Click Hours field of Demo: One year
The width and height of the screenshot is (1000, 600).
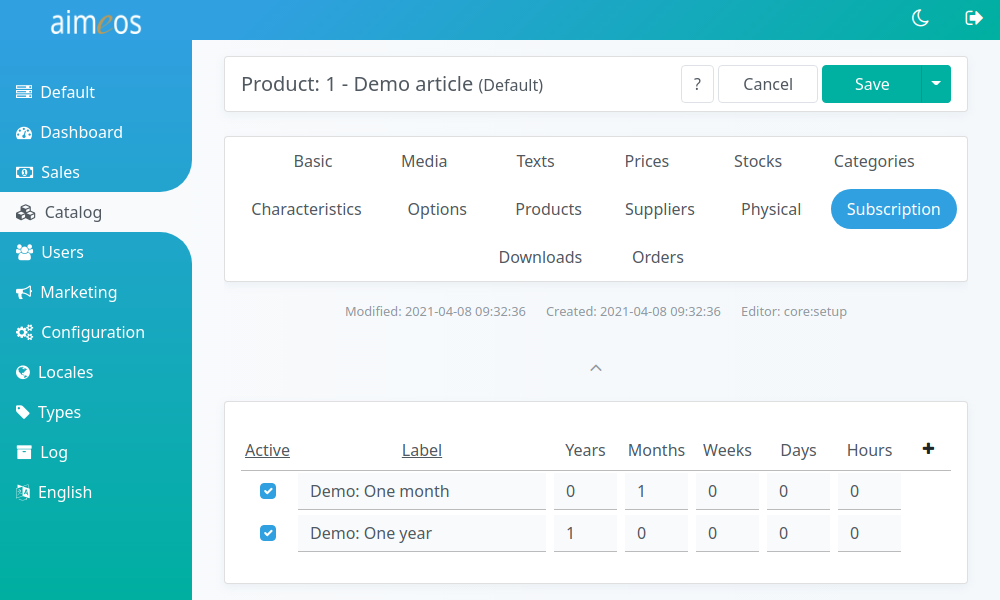(x=869, y=533)
